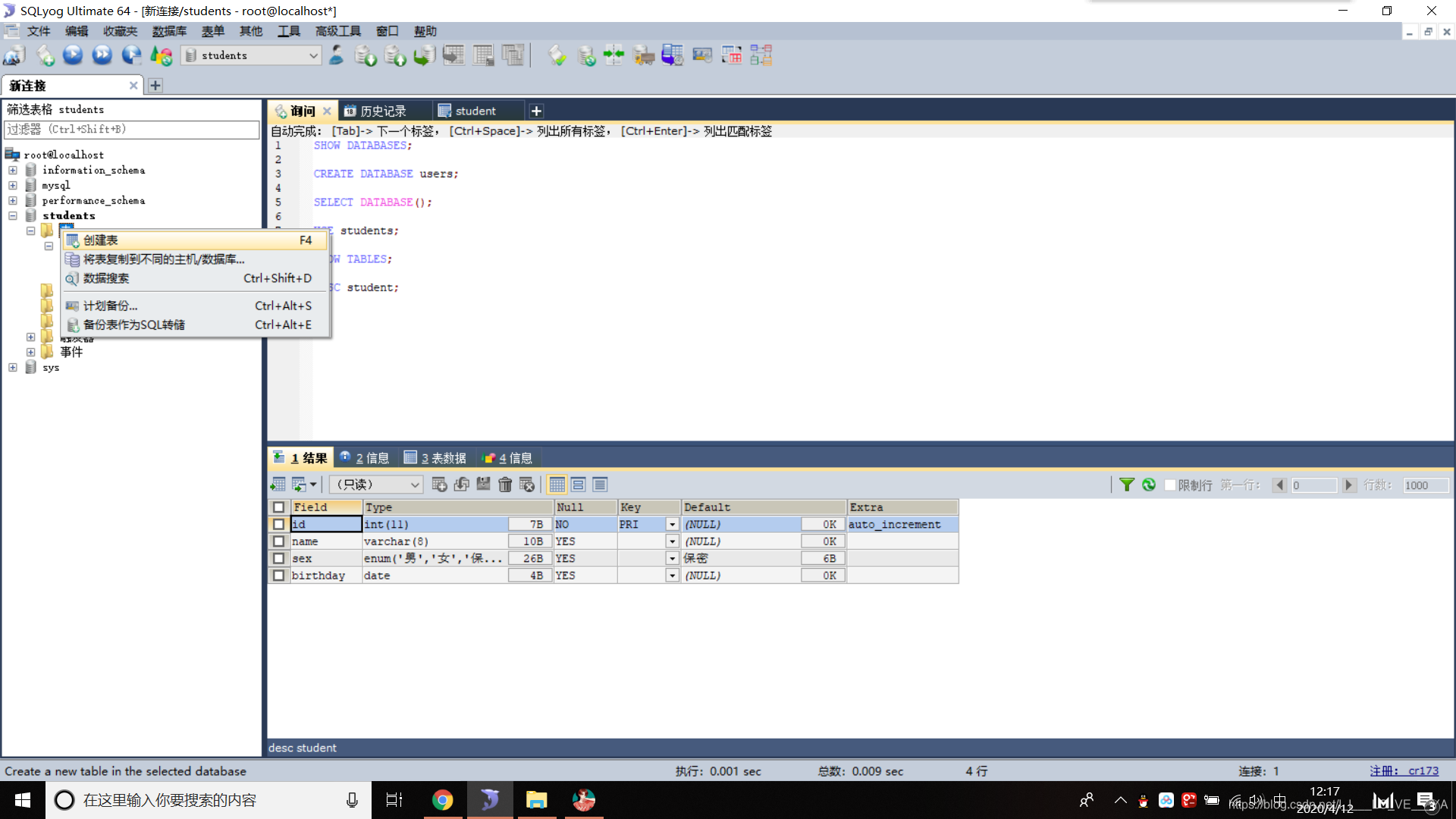The width and height of the screenshot is (1456, 819).
Task: Switch result to grid view
Action: (x=557, y=485)
